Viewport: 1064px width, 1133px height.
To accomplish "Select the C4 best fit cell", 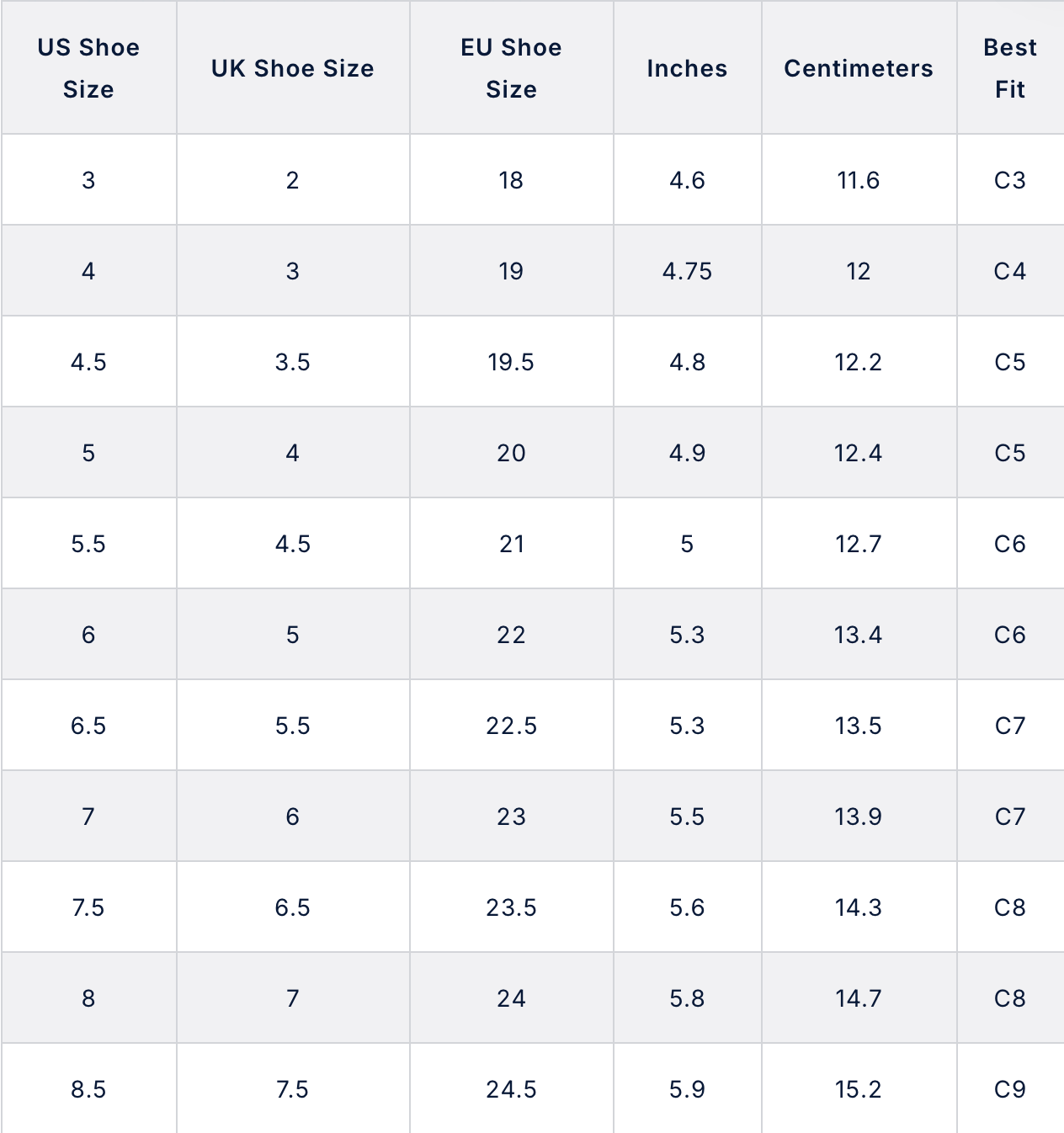I will pos(1010,270).
